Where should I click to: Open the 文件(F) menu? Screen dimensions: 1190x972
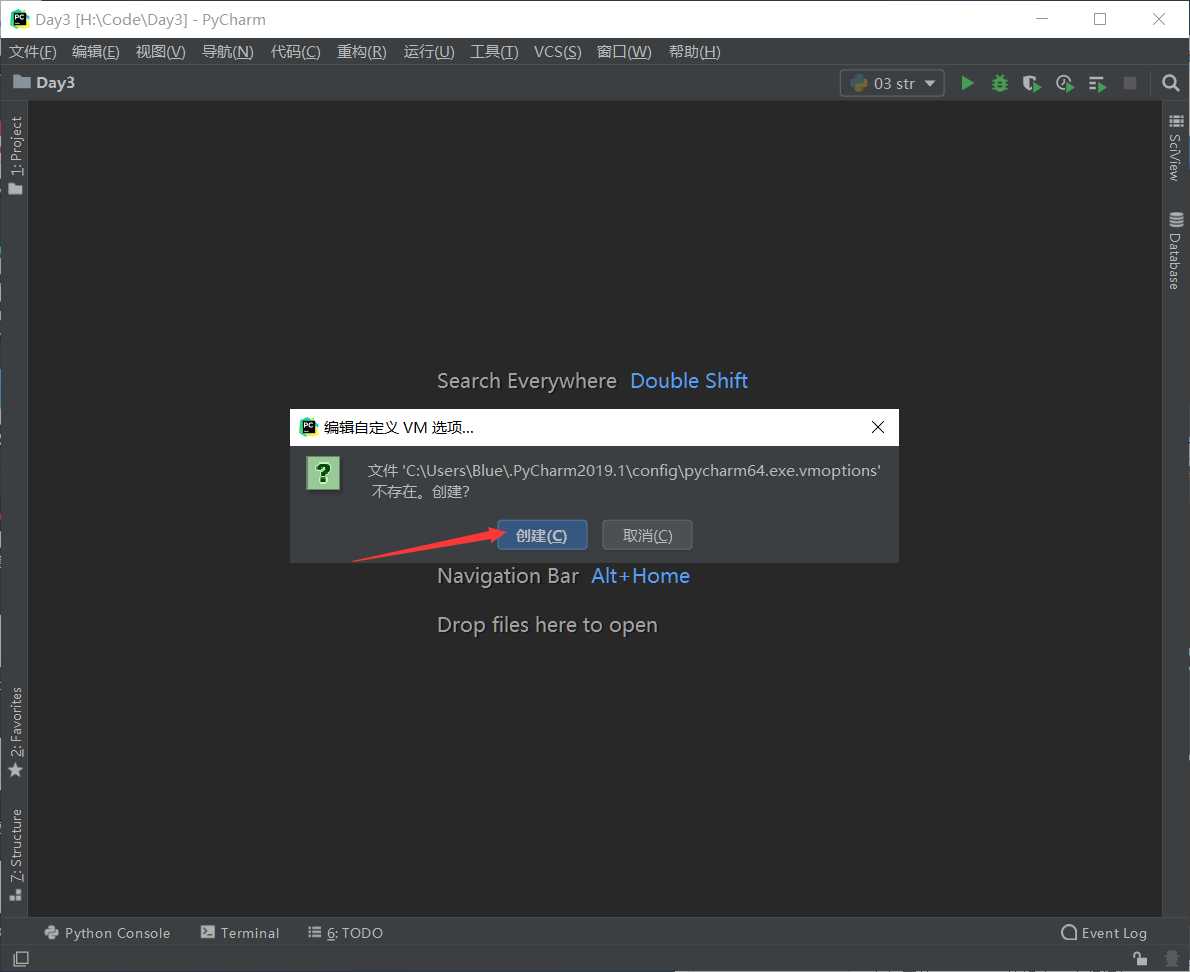33,52
